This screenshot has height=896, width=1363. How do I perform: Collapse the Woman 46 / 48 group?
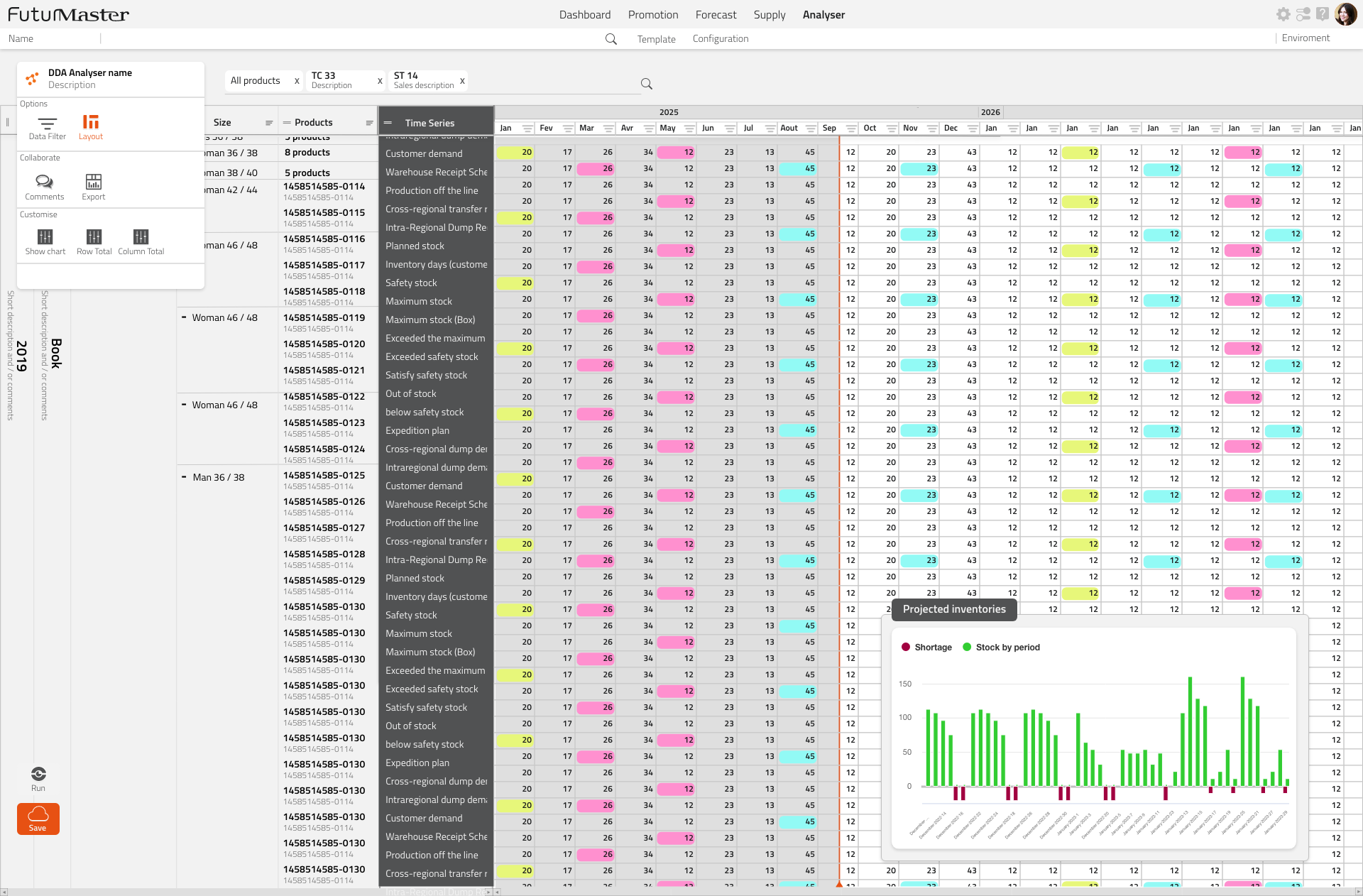(183, 317)
